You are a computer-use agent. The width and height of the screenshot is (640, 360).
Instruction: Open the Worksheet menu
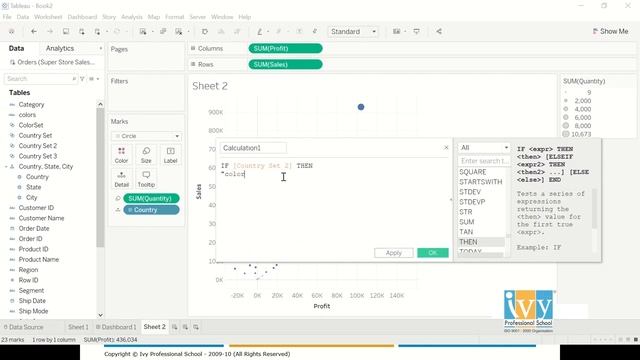click(48, 17)
